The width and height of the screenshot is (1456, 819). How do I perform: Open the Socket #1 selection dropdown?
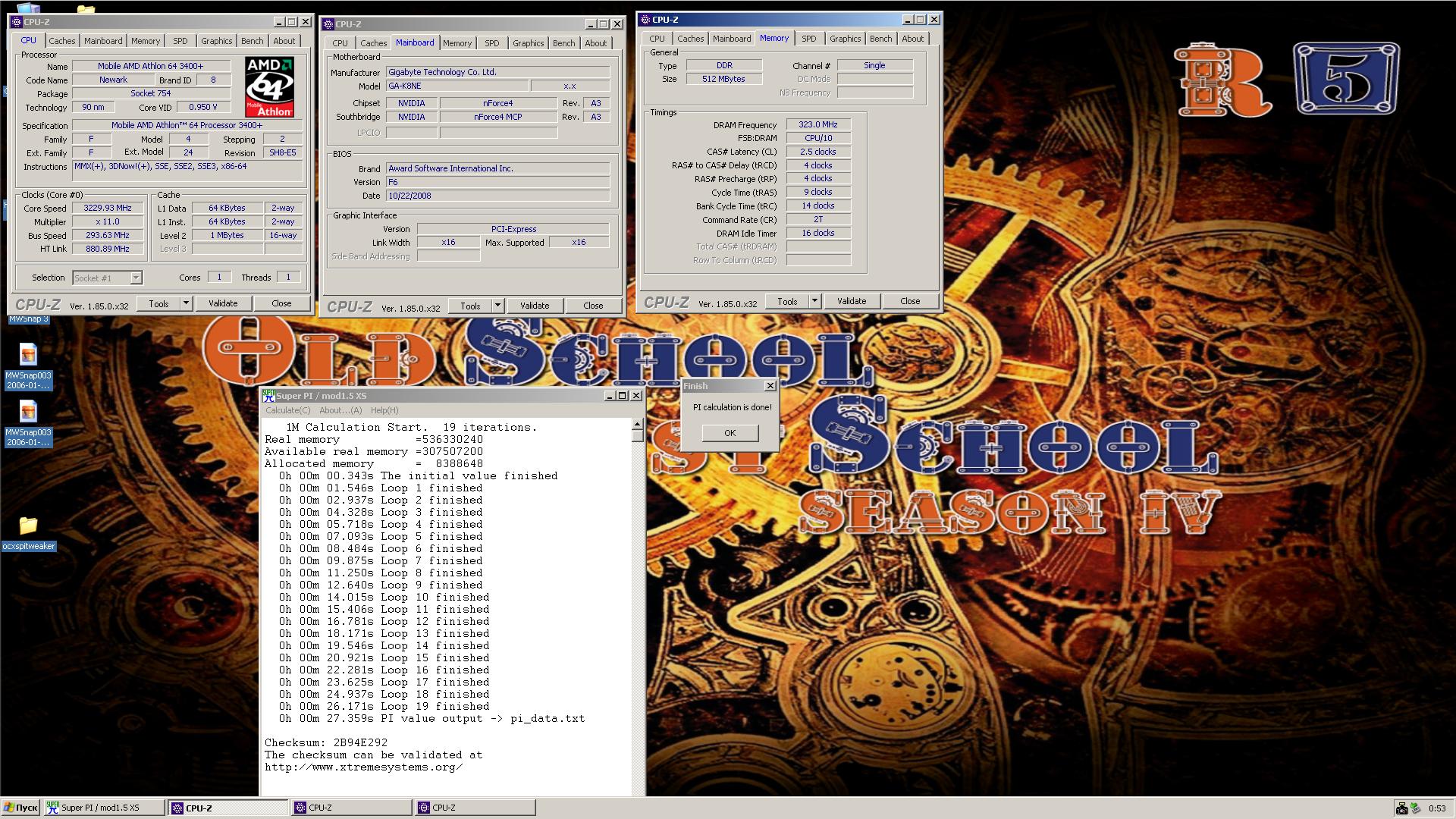[x=136, y=278]
